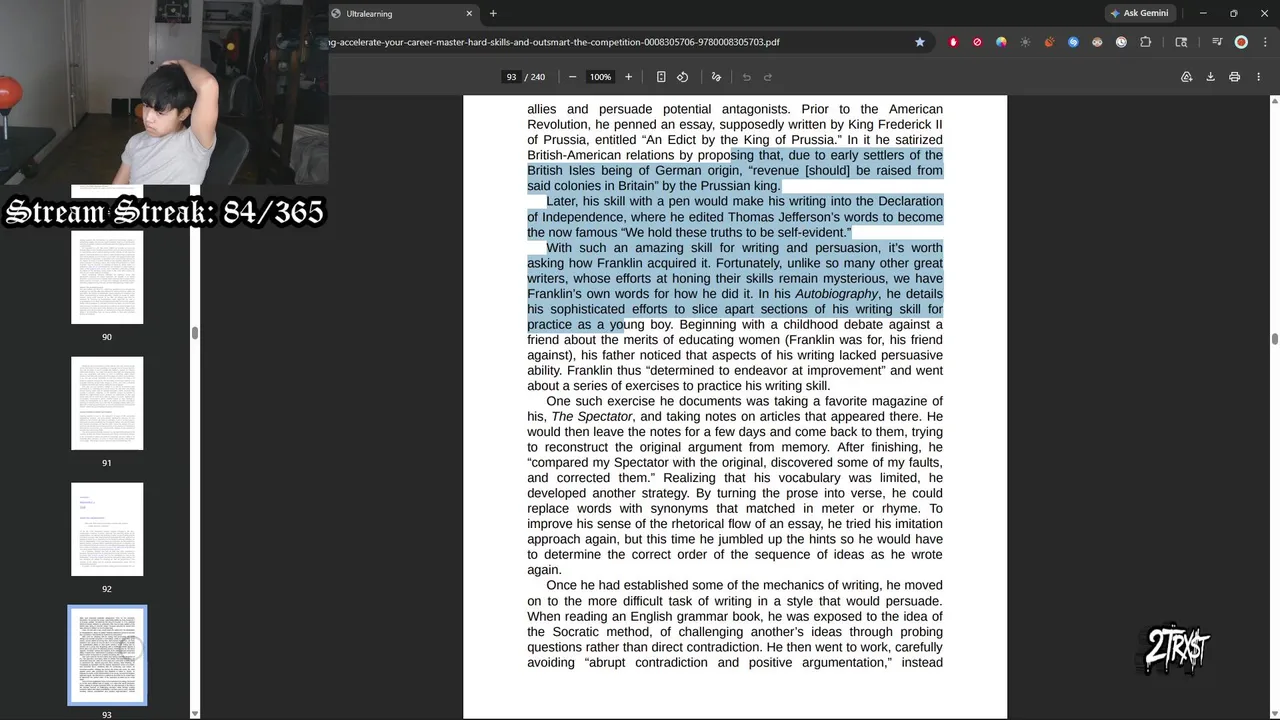Click the italic title "The Spectator"
The height and width of the screenshot is (720, 1280).
[592, 417]
